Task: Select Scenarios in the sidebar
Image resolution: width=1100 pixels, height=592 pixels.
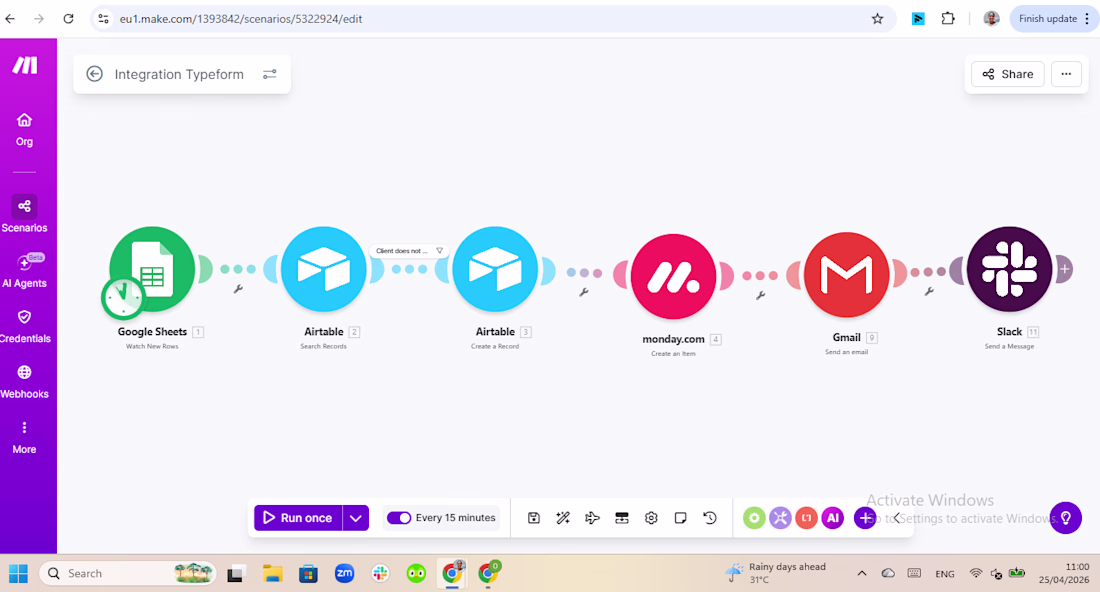Action: coord(25,215)
